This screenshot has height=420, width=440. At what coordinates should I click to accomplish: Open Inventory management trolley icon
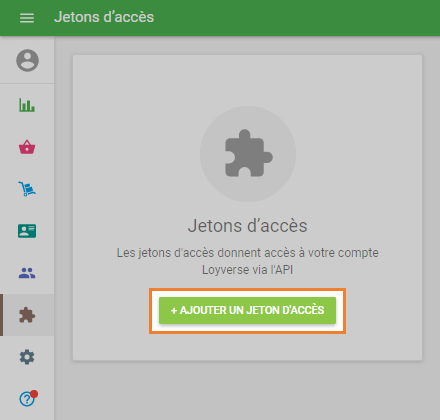click(27, 189)
